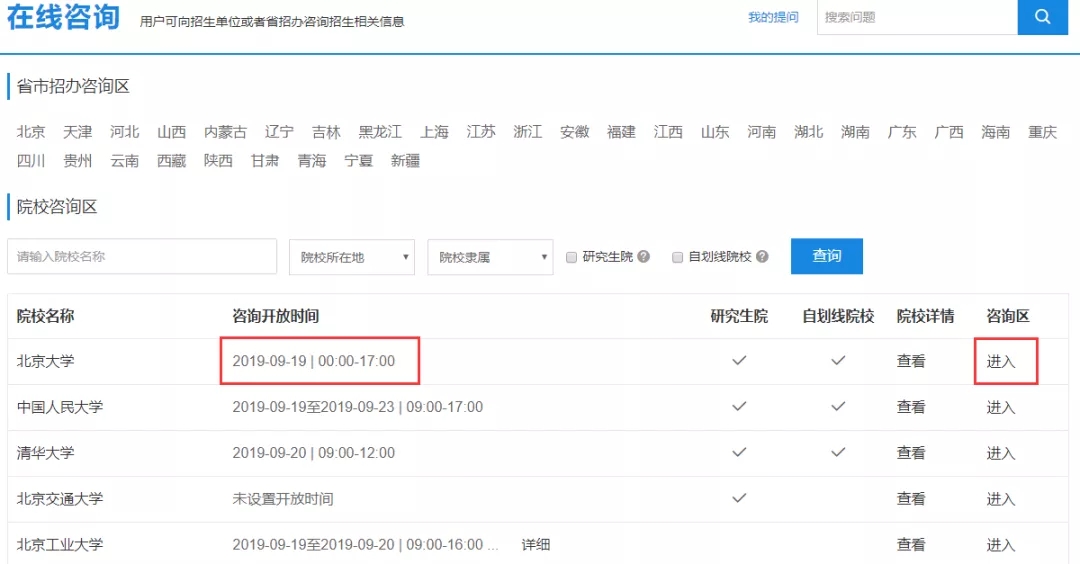This screenshot has width=1080, height=564.
Task: Click help icon beside 研究生院 checkbox
Action: pyautogui.click(x=644, y=257)
